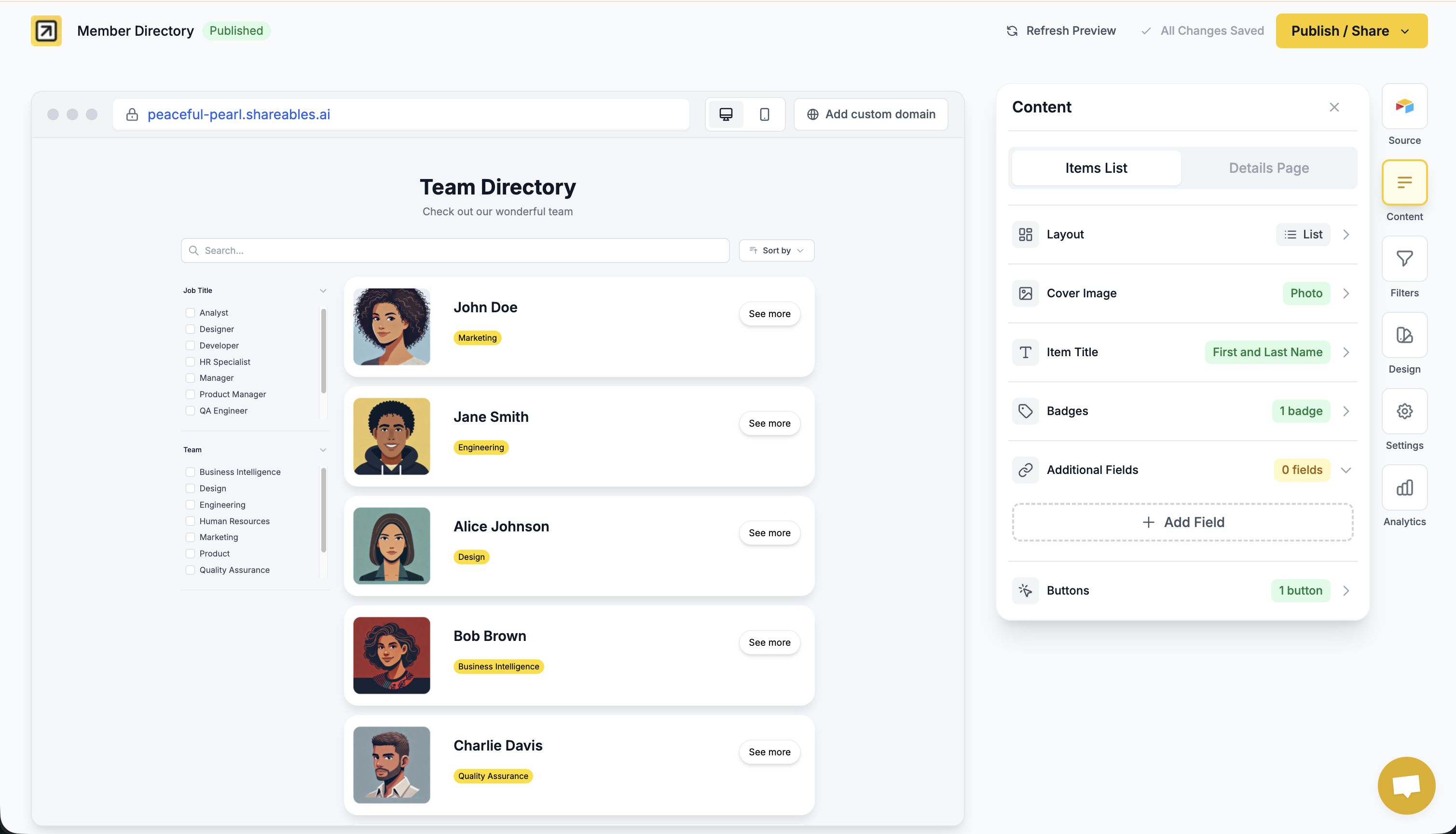This screenshot has height=834, width=1456.
Task: Switch to the Details Page tab
Action: point(1269,167)
